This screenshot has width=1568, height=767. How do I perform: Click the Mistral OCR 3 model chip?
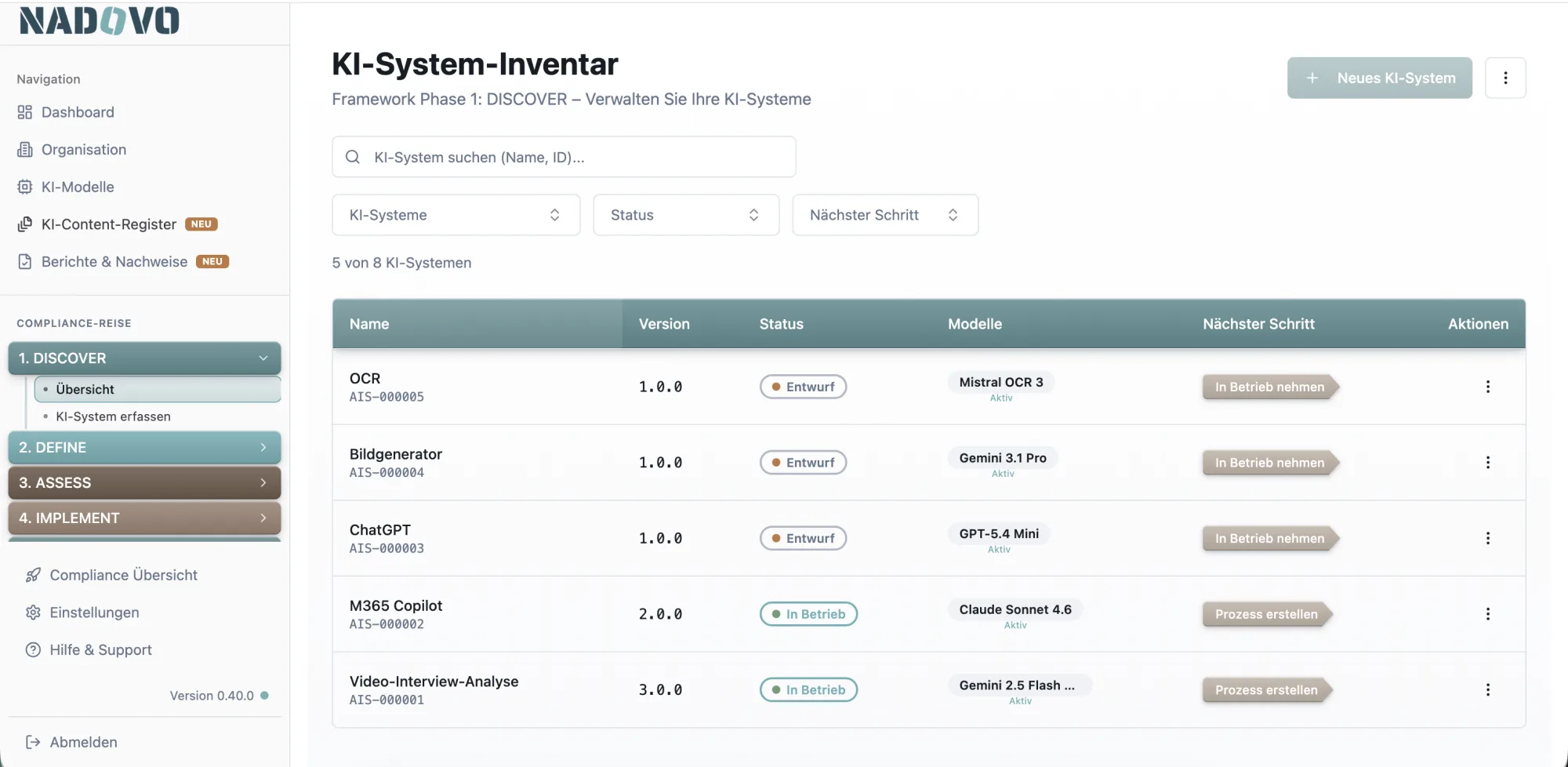pyautogui.click(x=1001, y=382)
